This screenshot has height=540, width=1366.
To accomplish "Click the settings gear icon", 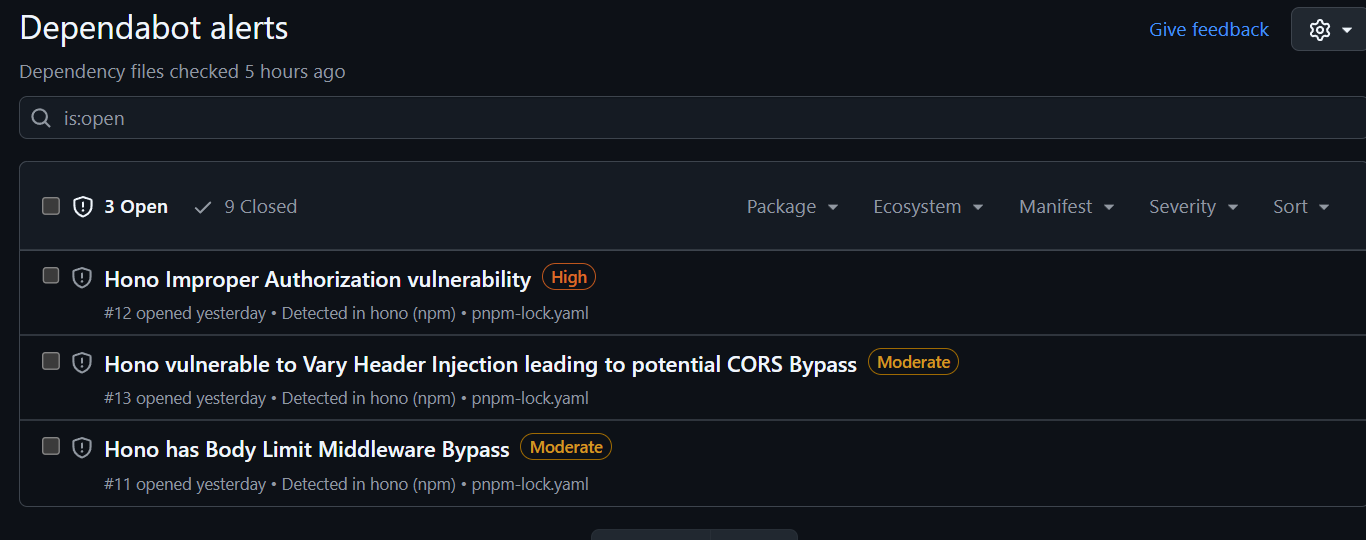I will [1320, 30].
